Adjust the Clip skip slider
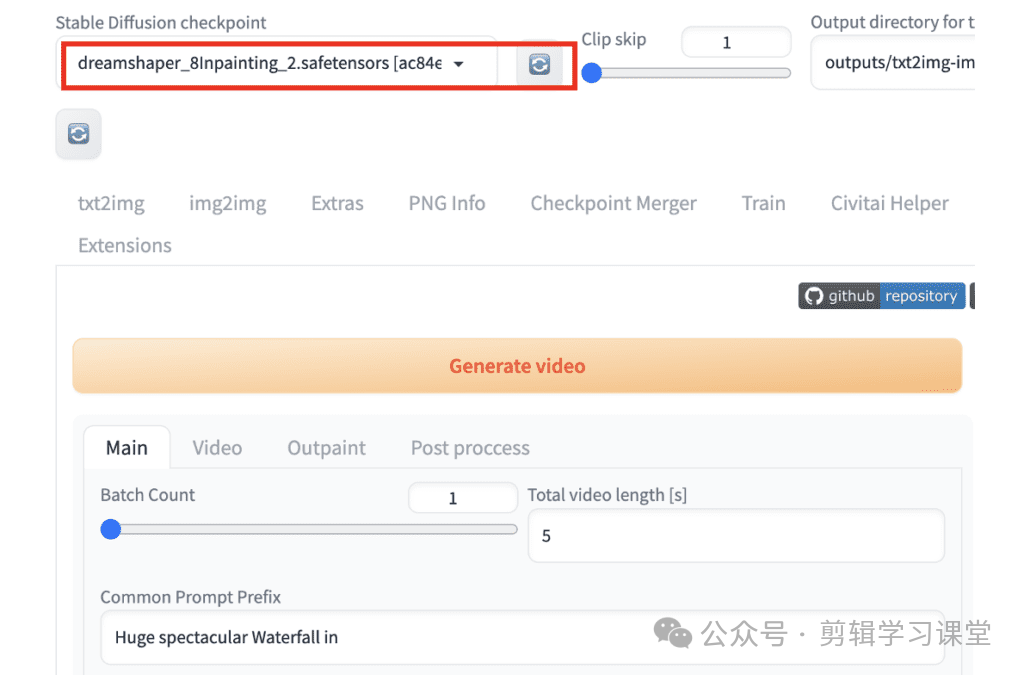The image size is (1024, 675). tap(686, 72)
